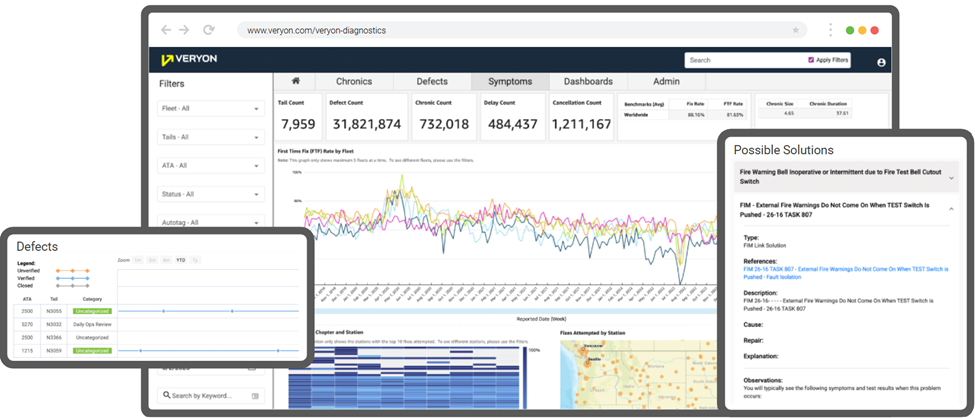The width and height of the screenshot is (975, 418).
Task: Expand the ATA - All filter
Action: (211, 166)
